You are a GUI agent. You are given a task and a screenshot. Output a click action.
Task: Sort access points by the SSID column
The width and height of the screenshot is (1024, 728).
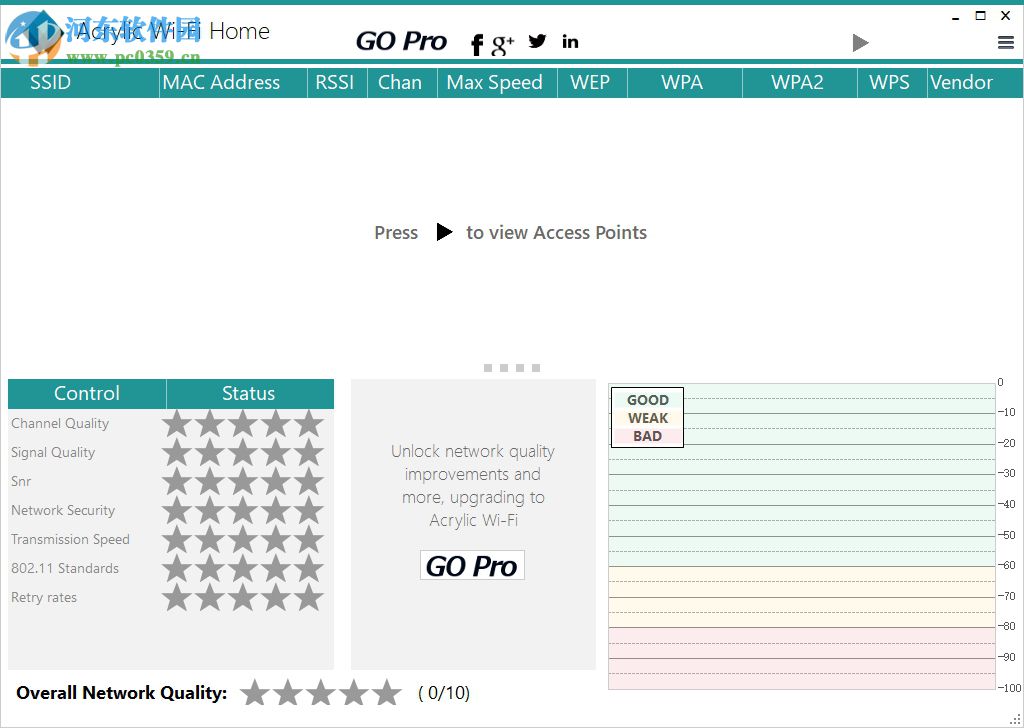click(x=50, y=82)
